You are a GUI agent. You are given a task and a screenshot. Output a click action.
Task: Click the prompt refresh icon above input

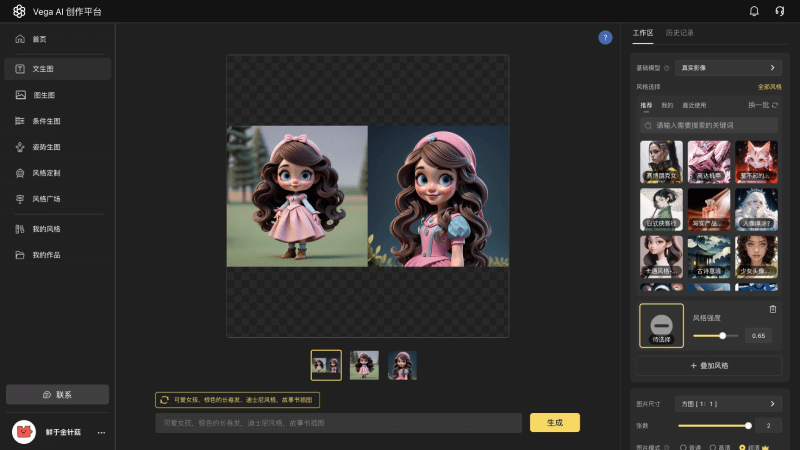164,400
